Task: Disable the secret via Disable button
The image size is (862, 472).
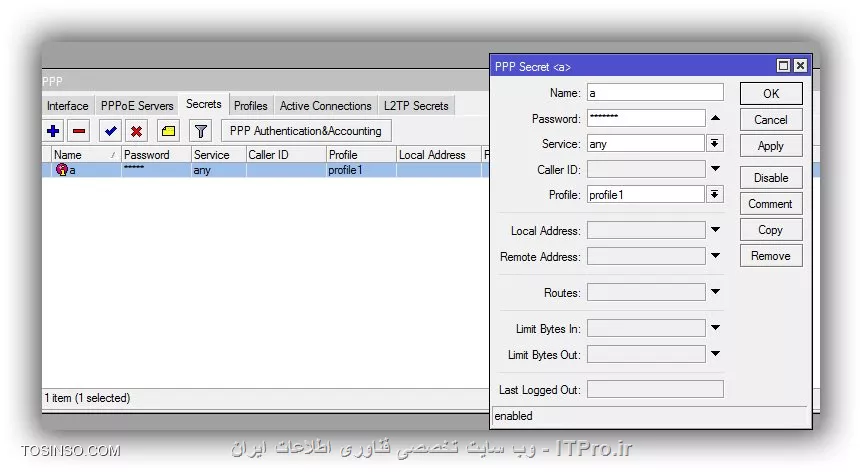Action: pos(771,177)
